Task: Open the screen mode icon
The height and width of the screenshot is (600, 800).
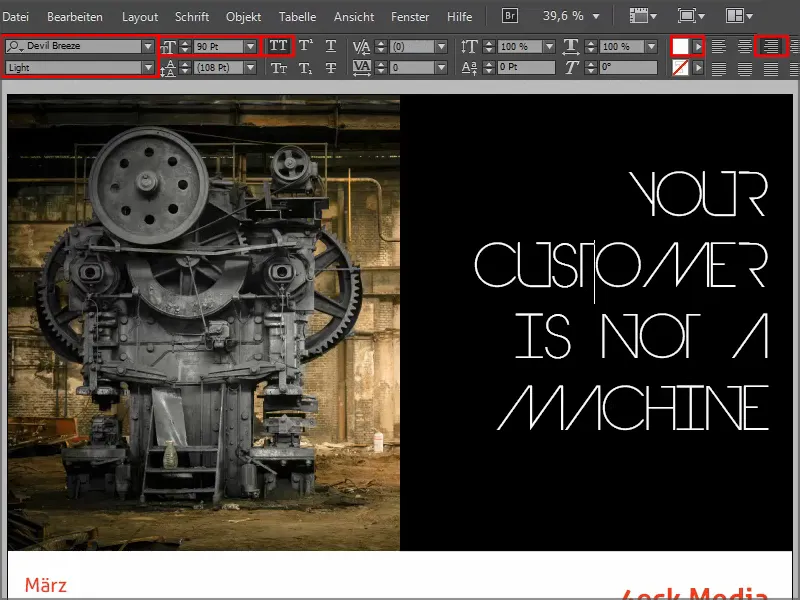Action: (x=691, y=16)
